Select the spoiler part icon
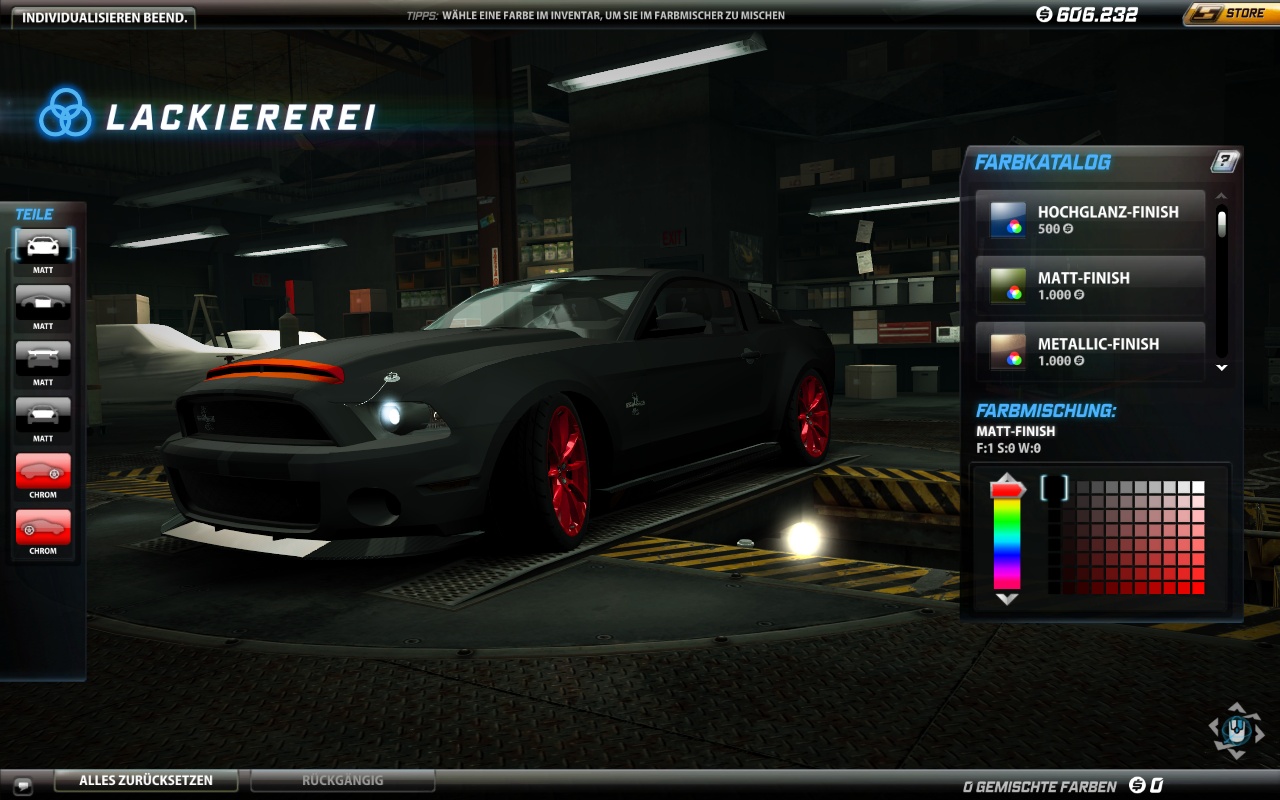This screenshot has height=800, width=1280. (43, 357)
